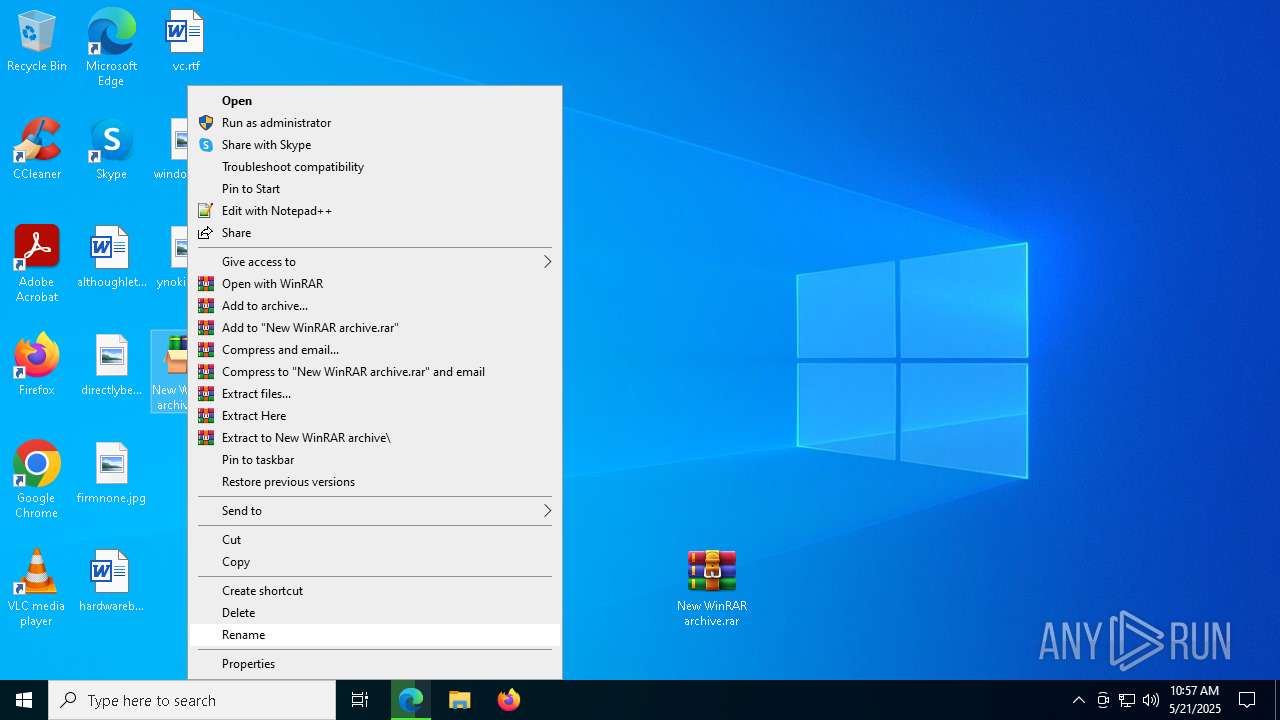Open the Recycle Bin desktop icon
1280x720 pixels.
coord(37,41)
